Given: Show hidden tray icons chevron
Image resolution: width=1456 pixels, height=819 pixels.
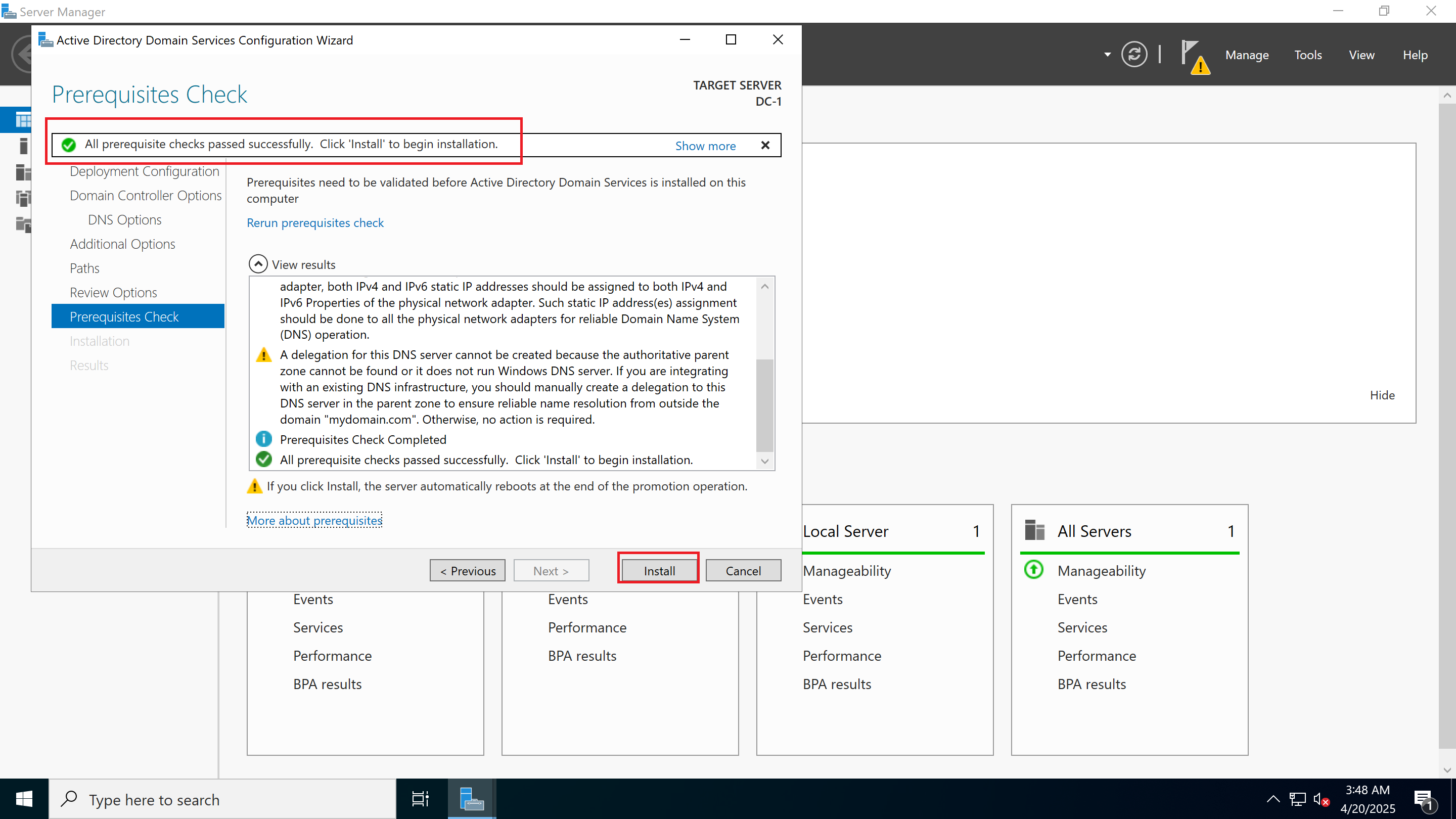Looking at the screenshot, I should (x=1273, y=799).
